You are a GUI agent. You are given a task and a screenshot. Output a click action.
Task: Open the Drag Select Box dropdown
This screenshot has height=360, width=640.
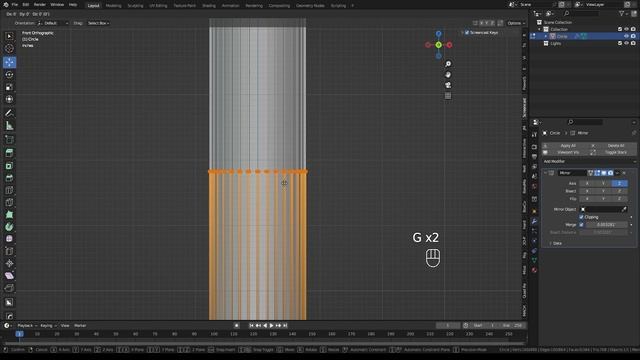[x=98, y=23]
